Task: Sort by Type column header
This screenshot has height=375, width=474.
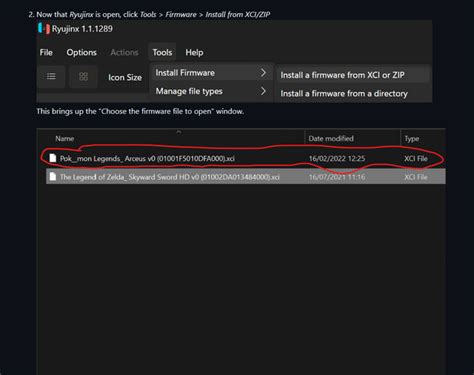Action: point(412,139)
